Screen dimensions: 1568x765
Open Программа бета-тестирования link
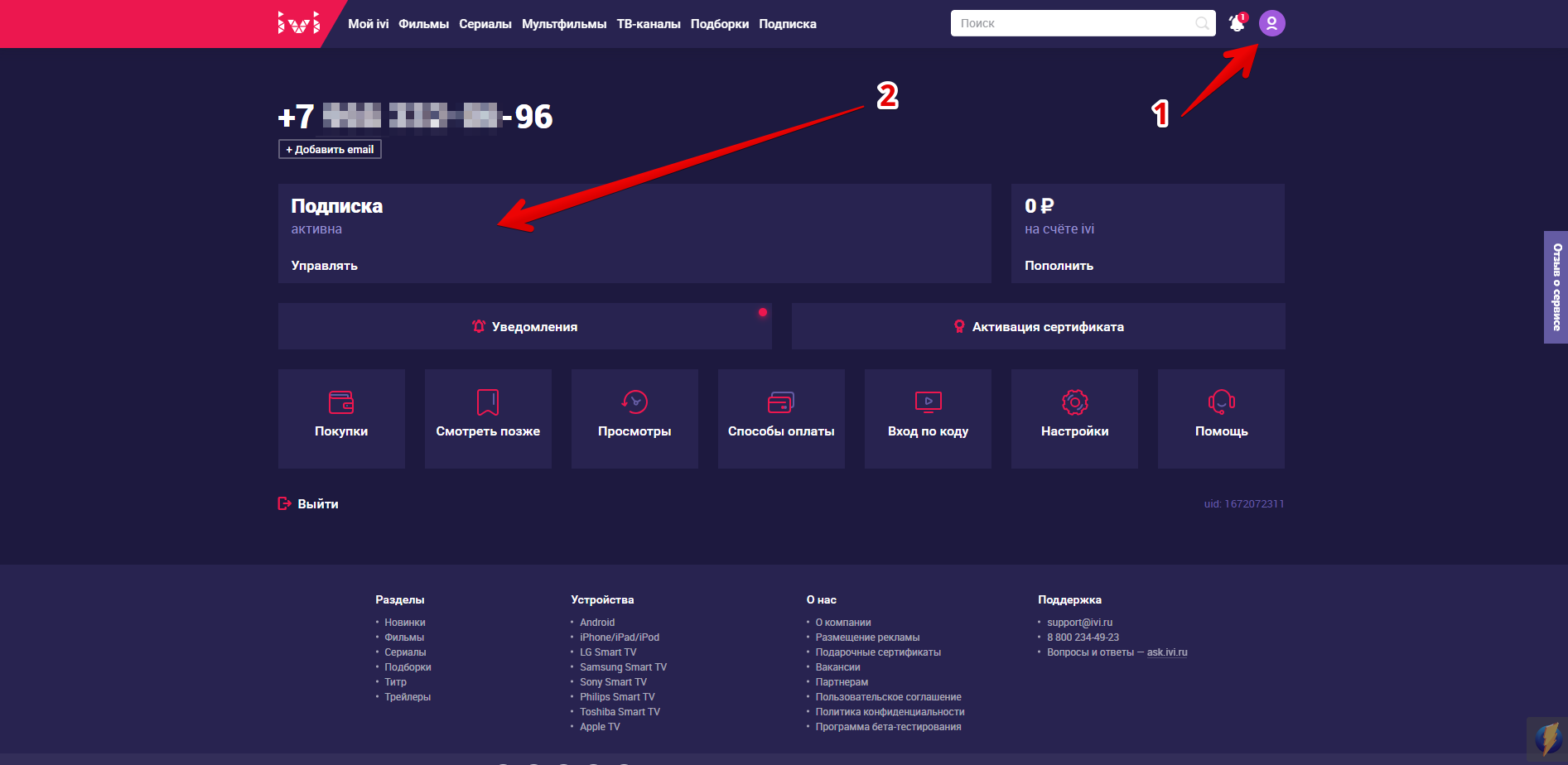888,727
